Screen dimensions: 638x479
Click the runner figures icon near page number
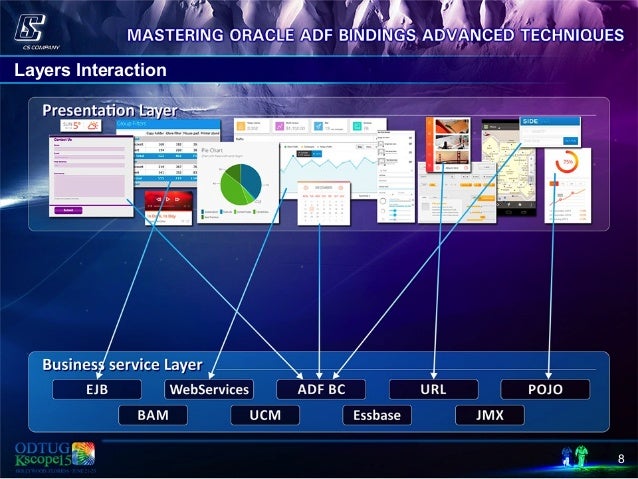tap(575, 457)
